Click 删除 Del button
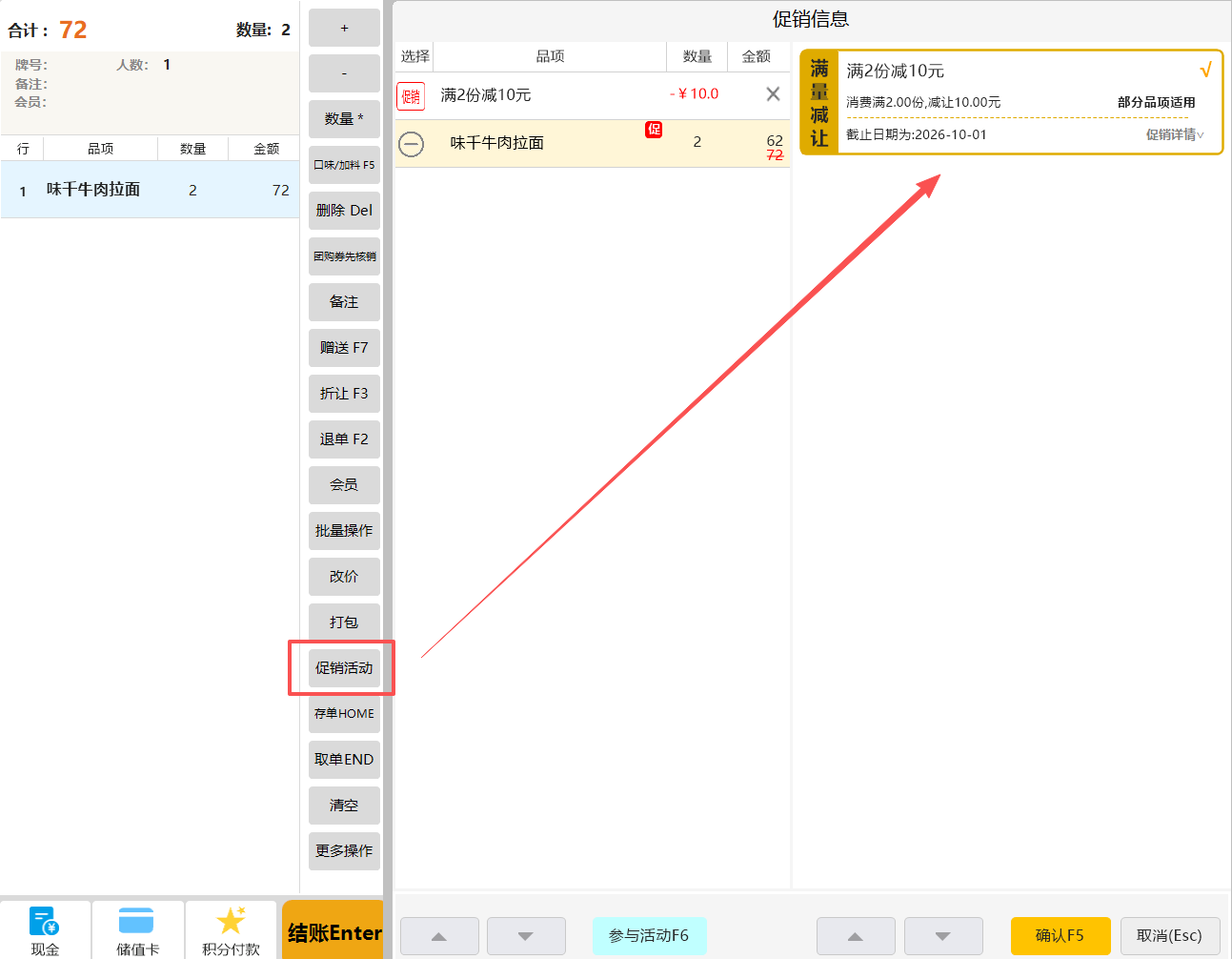1232x959 pixels. click(x=344, y=211)
